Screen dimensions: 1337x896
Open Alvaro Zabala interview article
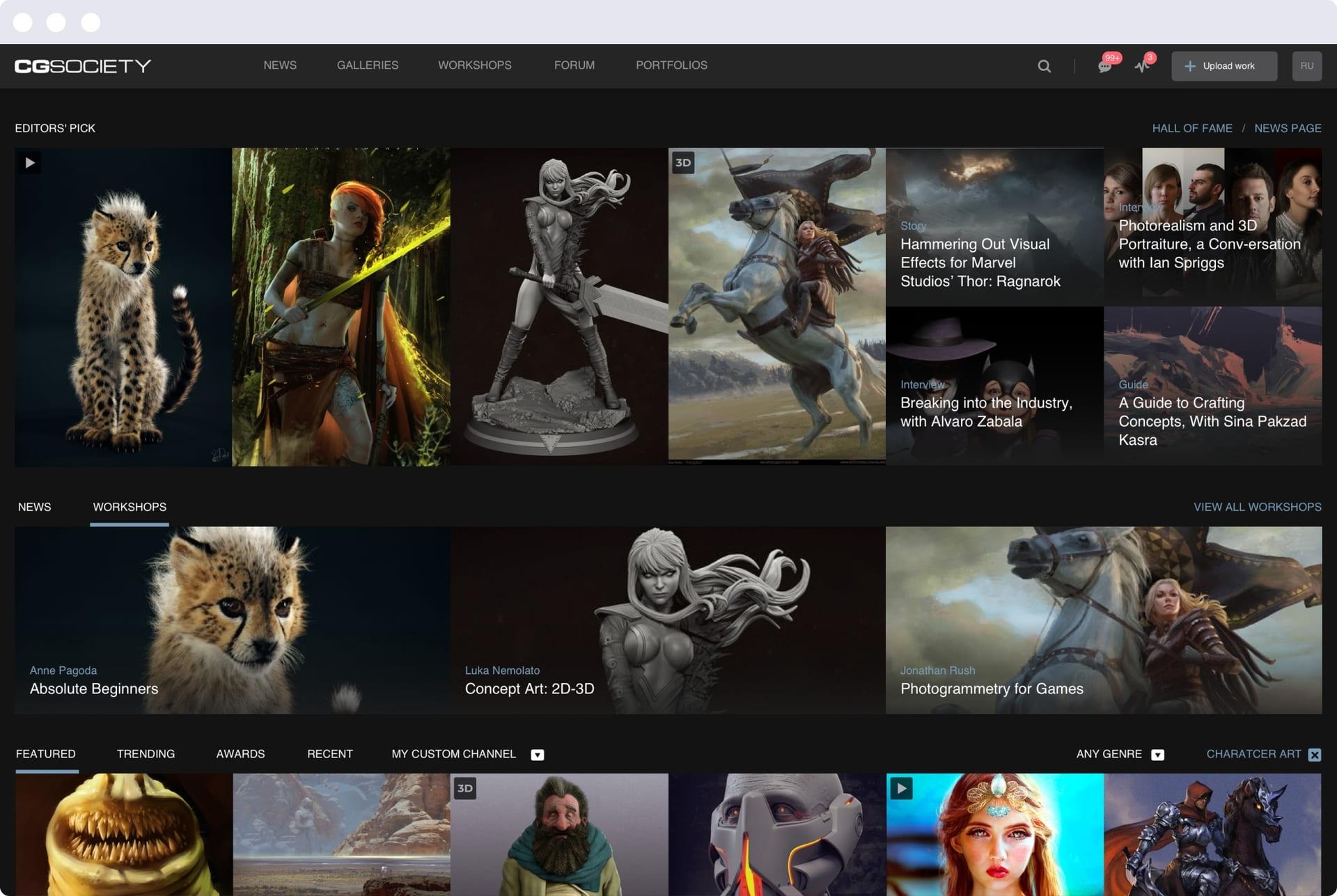(x=994, y=386)
